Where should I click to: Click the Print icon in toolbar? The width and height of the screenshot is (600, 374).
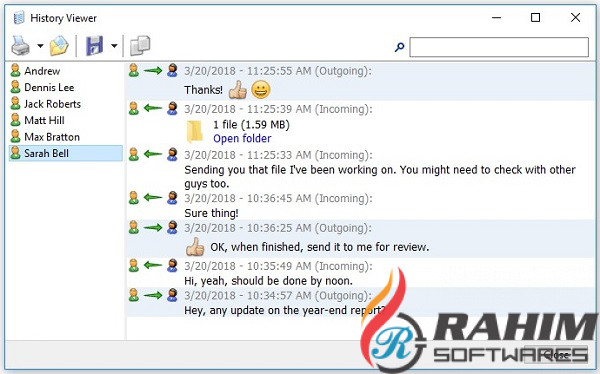[x=20, y=46]
